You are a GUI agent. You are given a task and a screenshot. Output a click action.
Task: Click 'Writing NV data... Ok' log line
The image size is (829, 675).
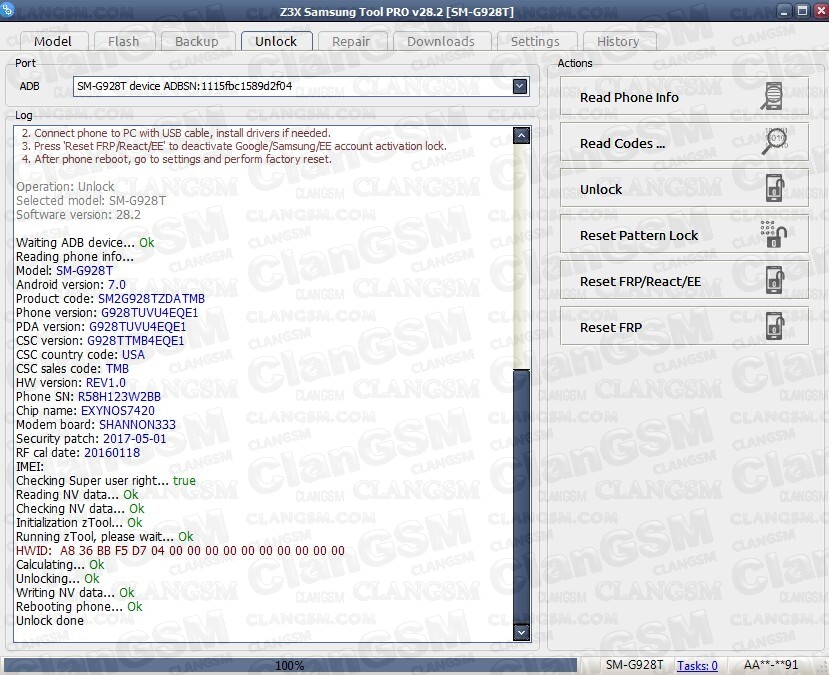click(76, 593)
